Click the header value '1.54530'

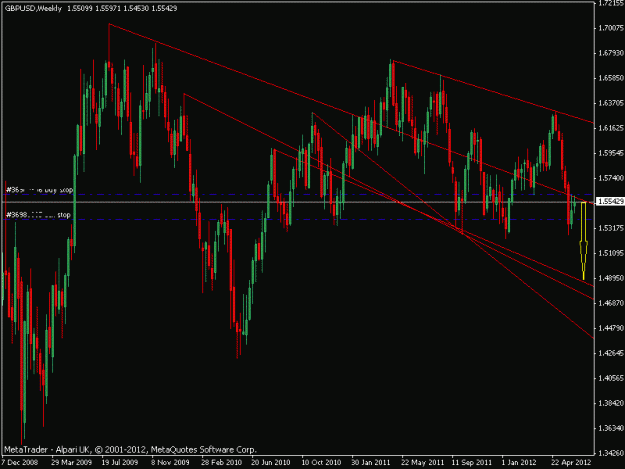136,8
